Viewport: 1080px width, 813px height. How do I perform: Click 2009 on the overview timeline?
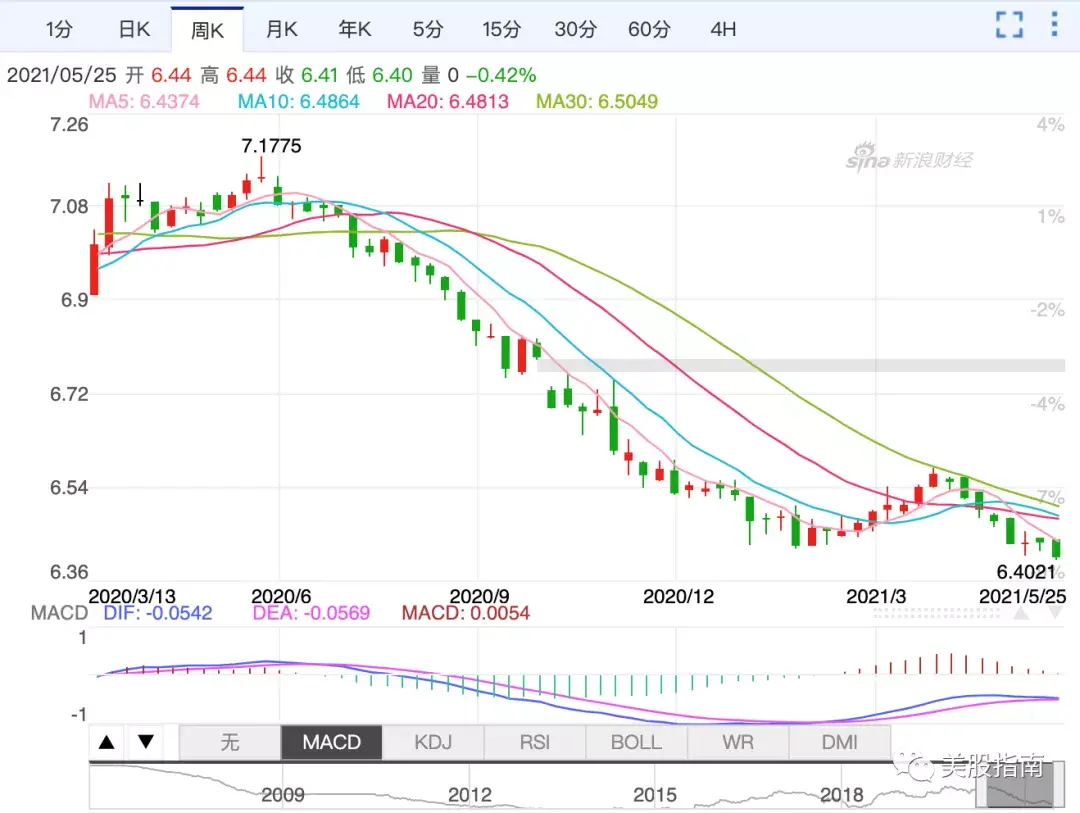(283, 795)
